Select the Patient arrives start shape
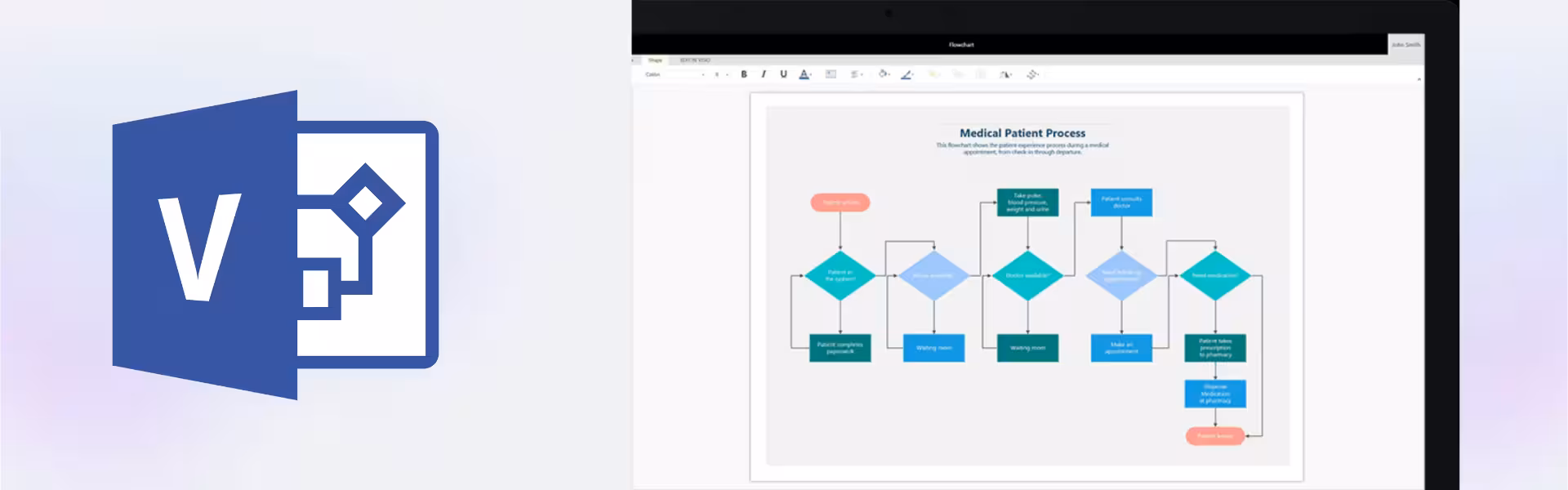 click(840, 203)
